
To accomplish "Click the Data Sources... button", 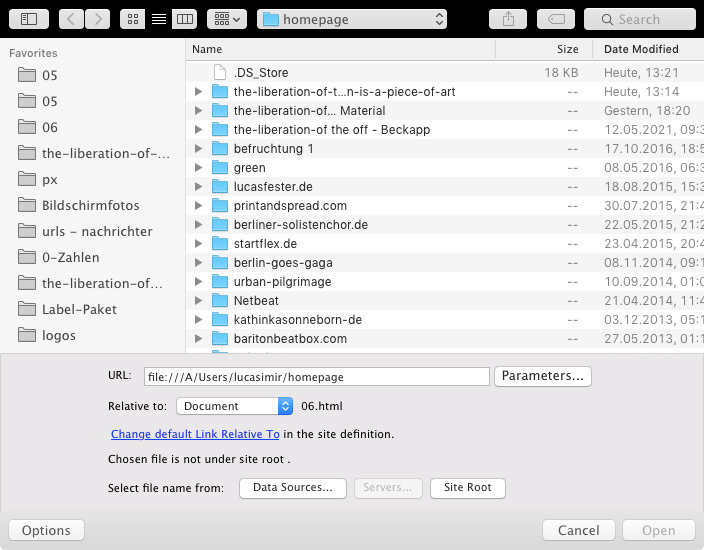I will (293, 488).
